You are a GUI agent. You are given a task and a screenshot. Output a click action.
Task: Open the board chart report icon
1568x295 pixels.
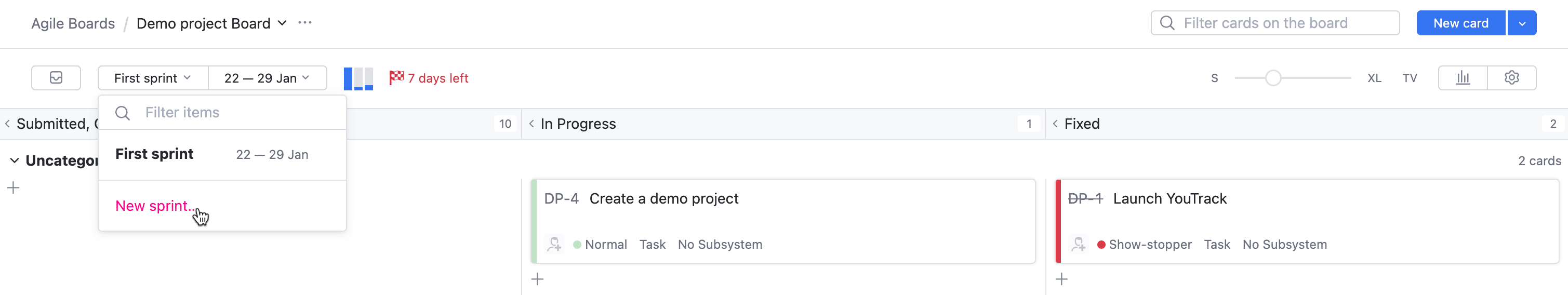1462,78
